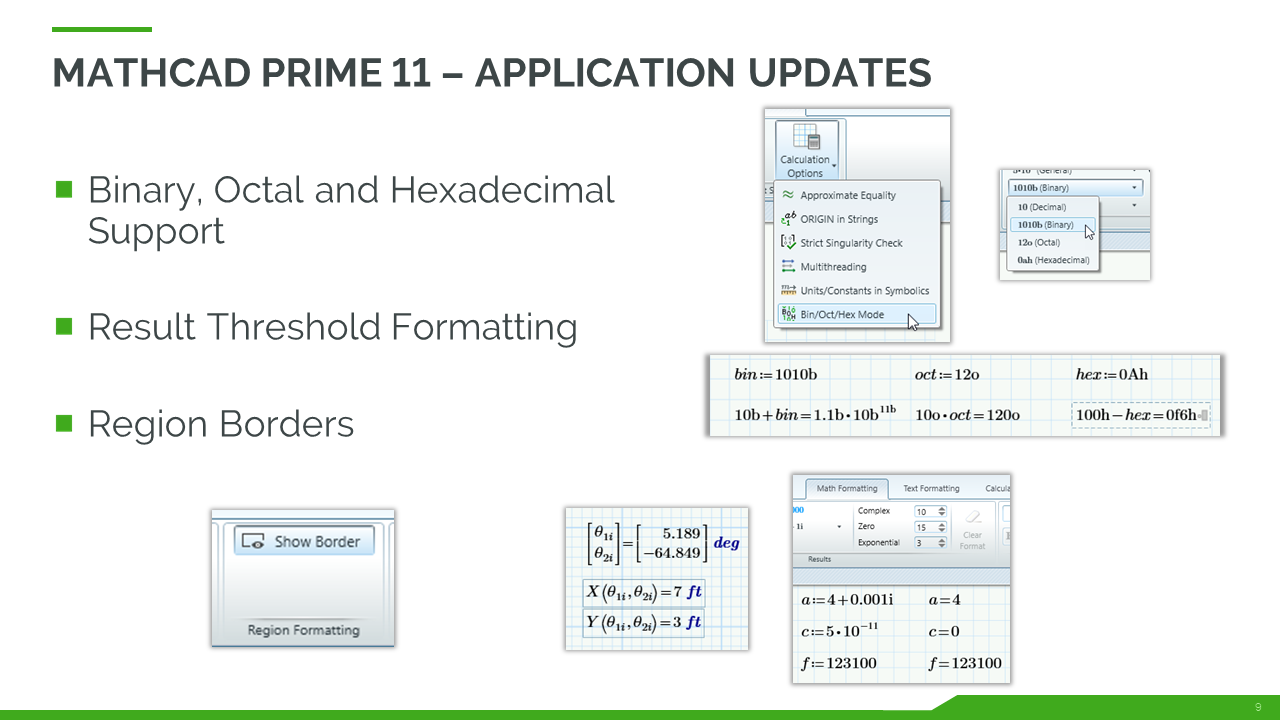Click the Complex threshold value field

click(x=924, y=511)
